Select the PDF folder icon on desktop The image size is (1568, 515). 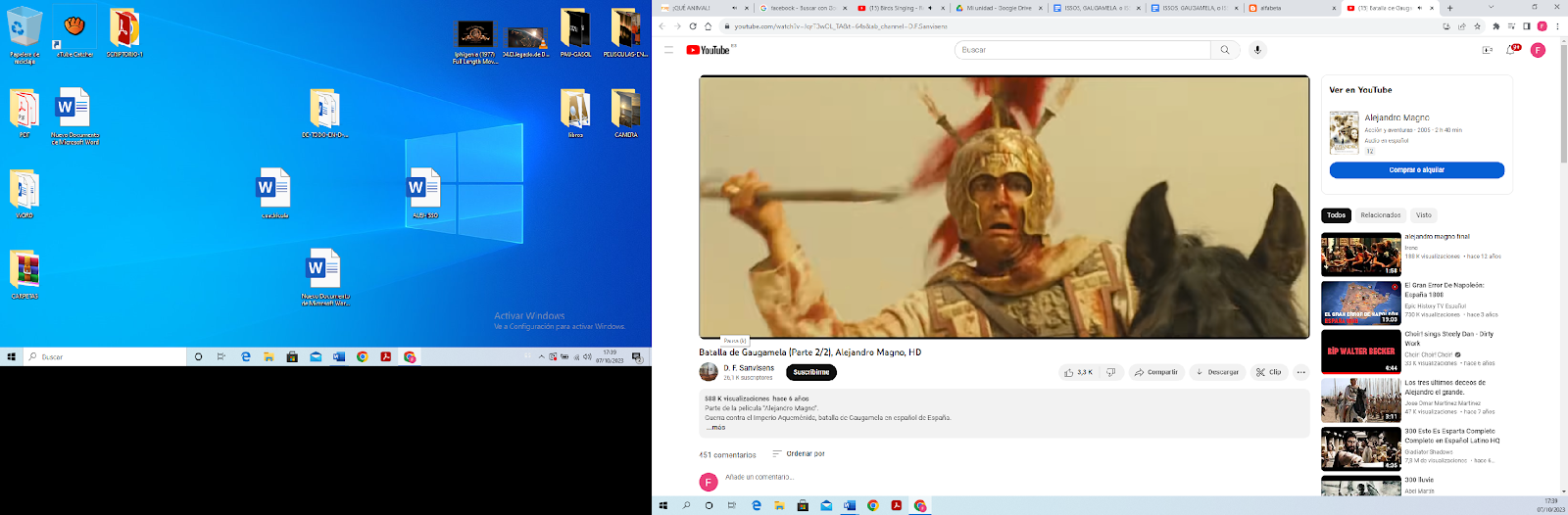pos(24,114)
